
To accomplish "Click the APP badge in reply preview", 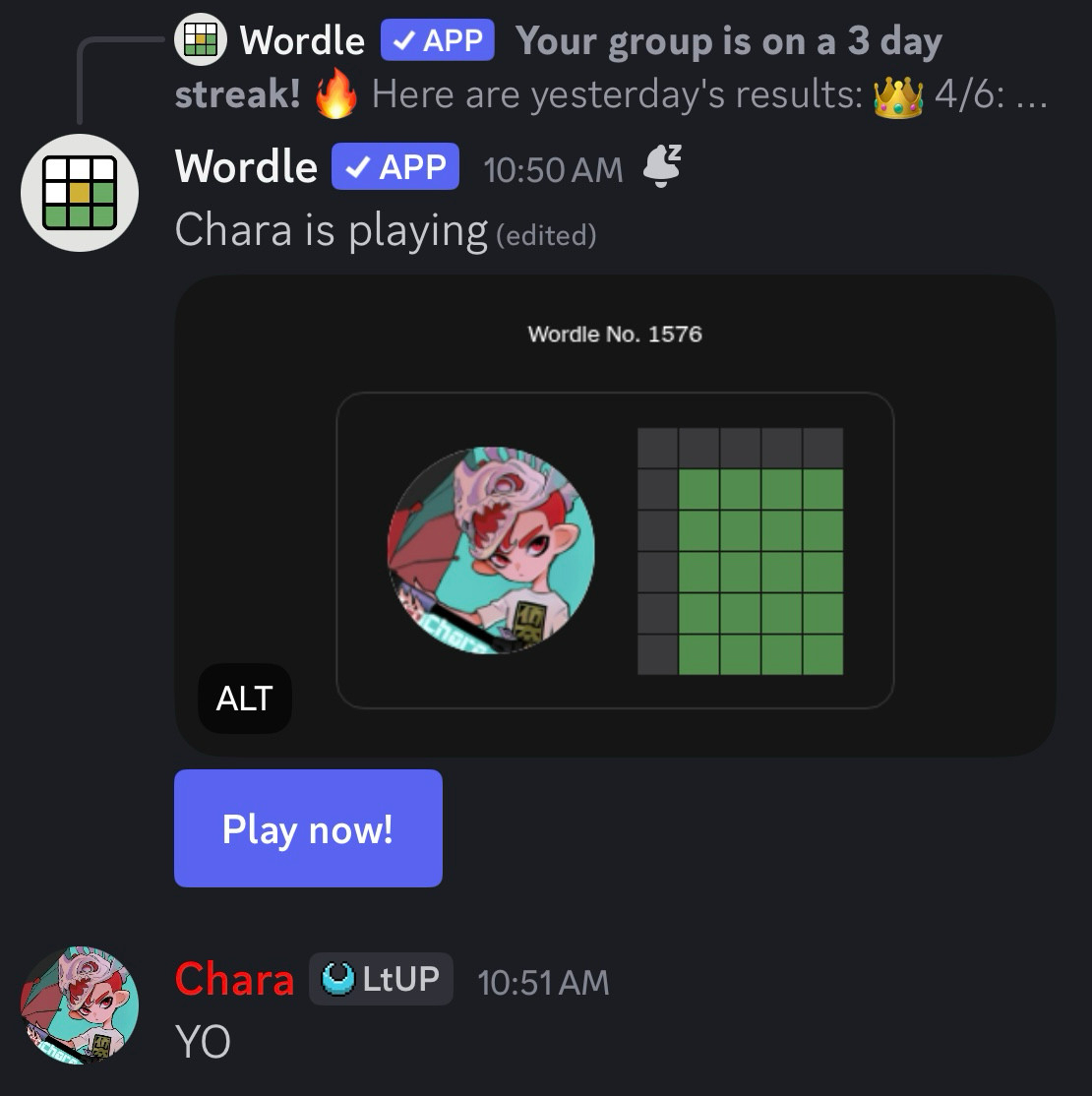I will point(438,39).
